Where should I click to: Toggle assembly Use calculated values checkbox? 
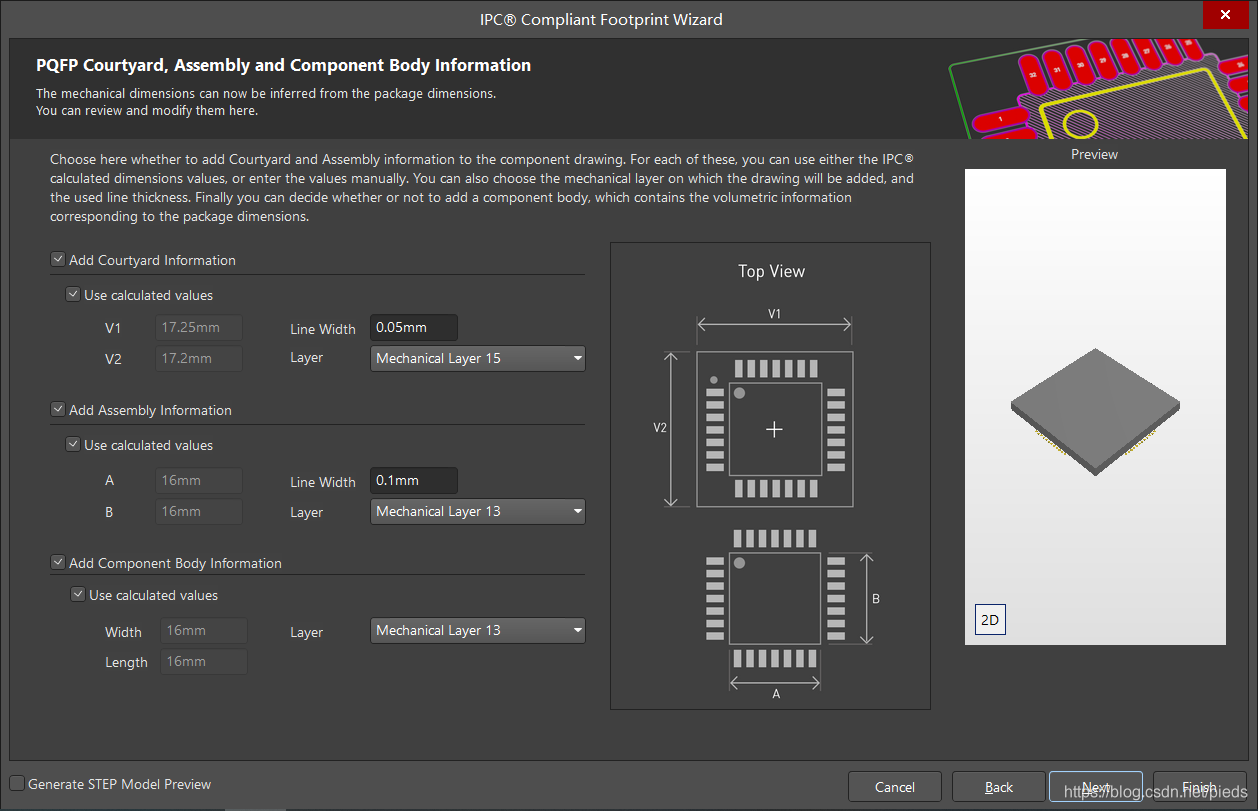[x=72, y=445]
